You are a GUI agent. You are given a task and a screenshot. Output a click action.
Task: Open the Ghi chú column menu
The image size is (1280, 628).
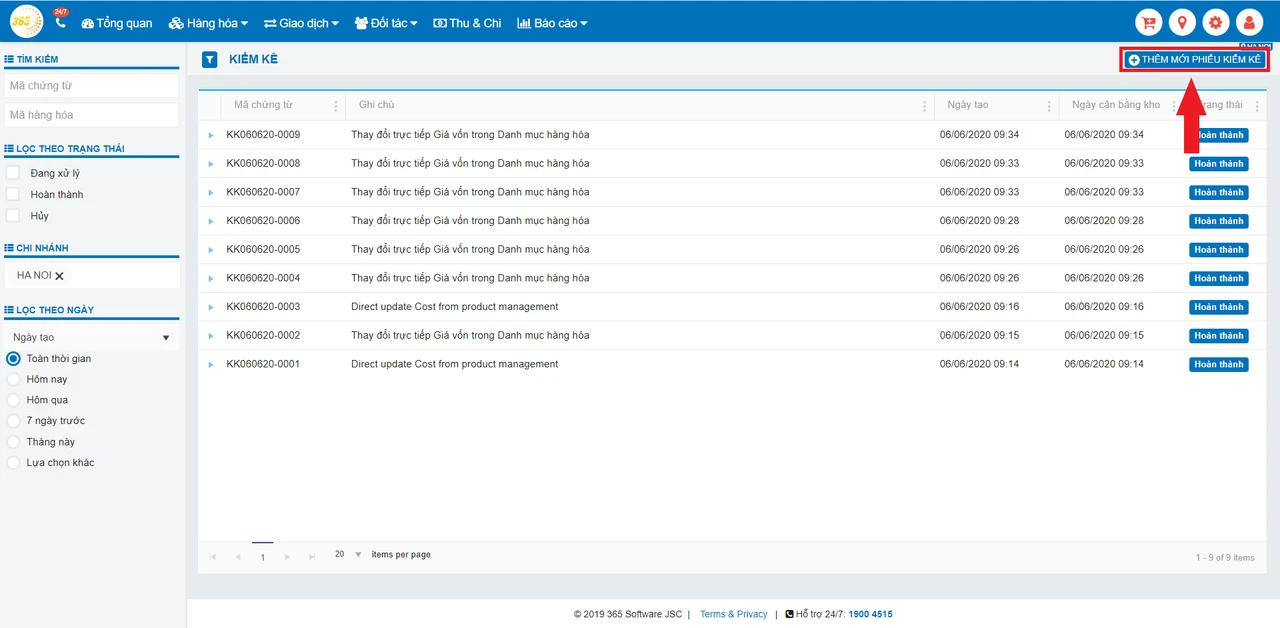click(924, 105)
